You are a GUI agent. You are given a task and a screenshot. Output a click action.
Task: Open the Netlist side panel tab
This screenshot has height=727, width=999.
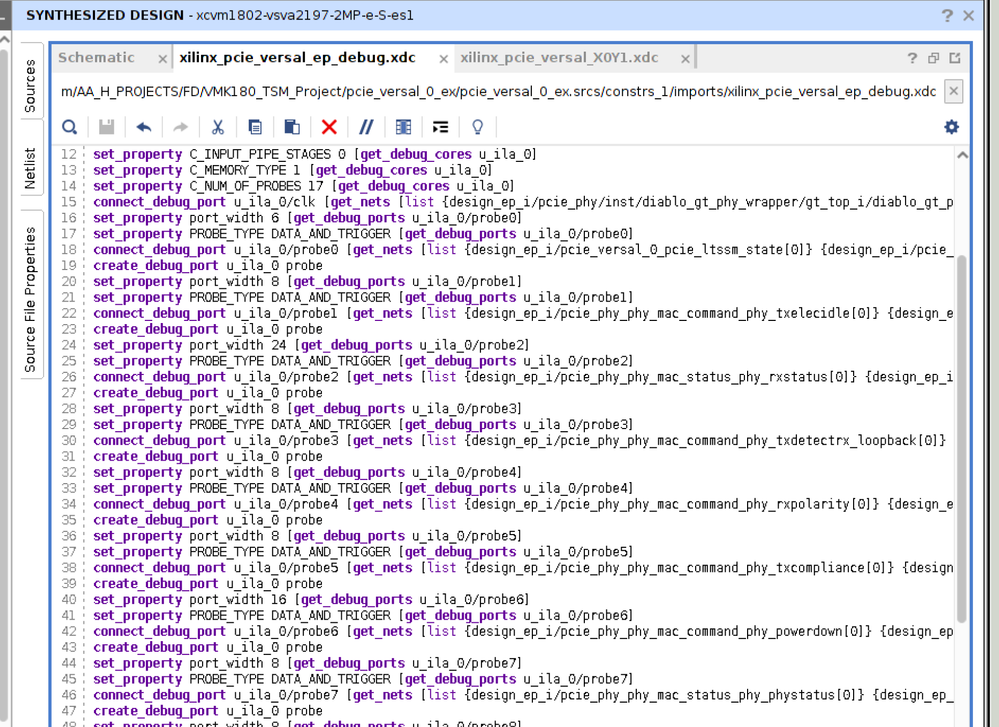point(30,169)
